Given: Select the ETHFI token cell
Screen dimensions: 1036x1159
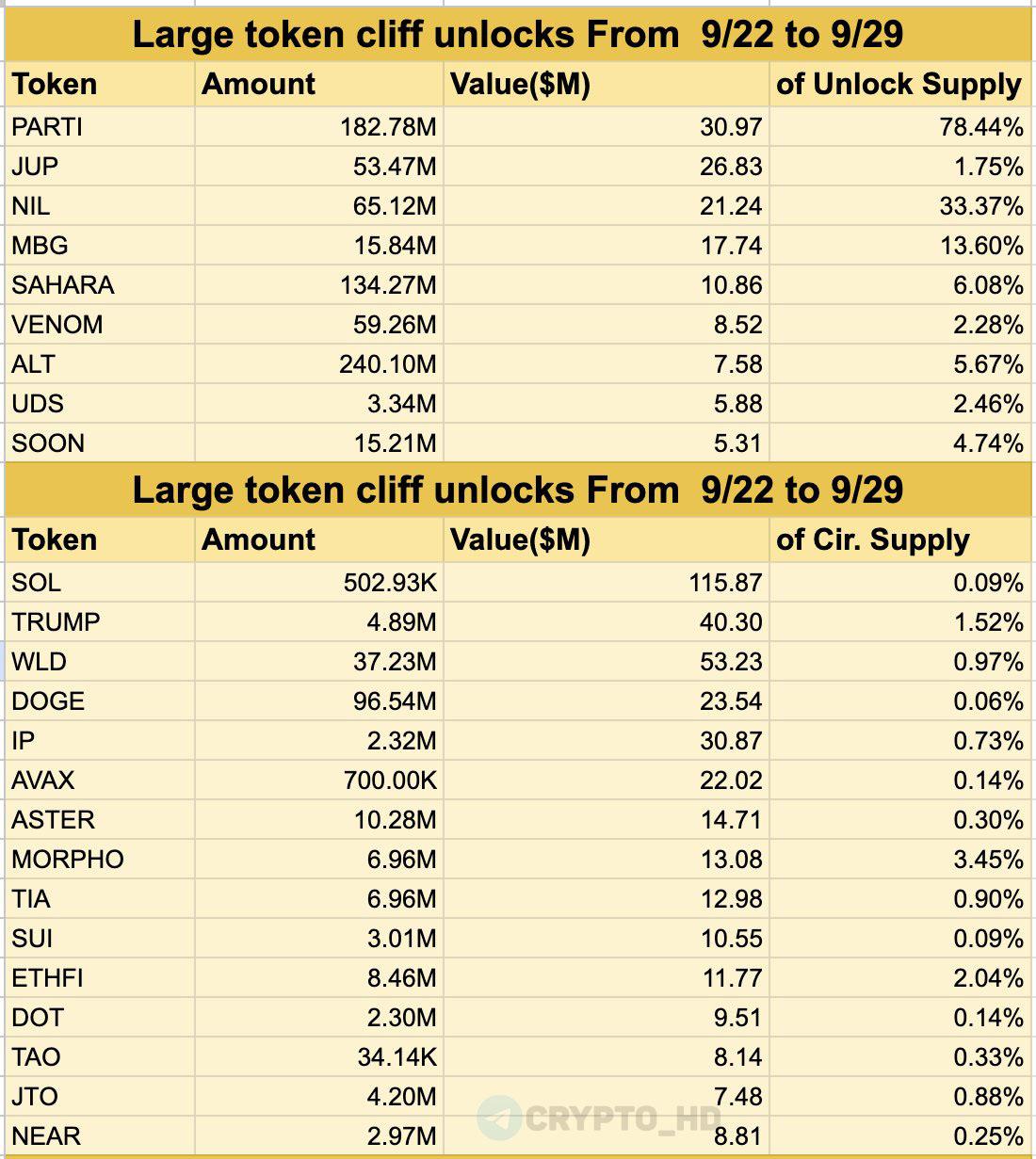Looking at the screenshot, I should 100,977.
